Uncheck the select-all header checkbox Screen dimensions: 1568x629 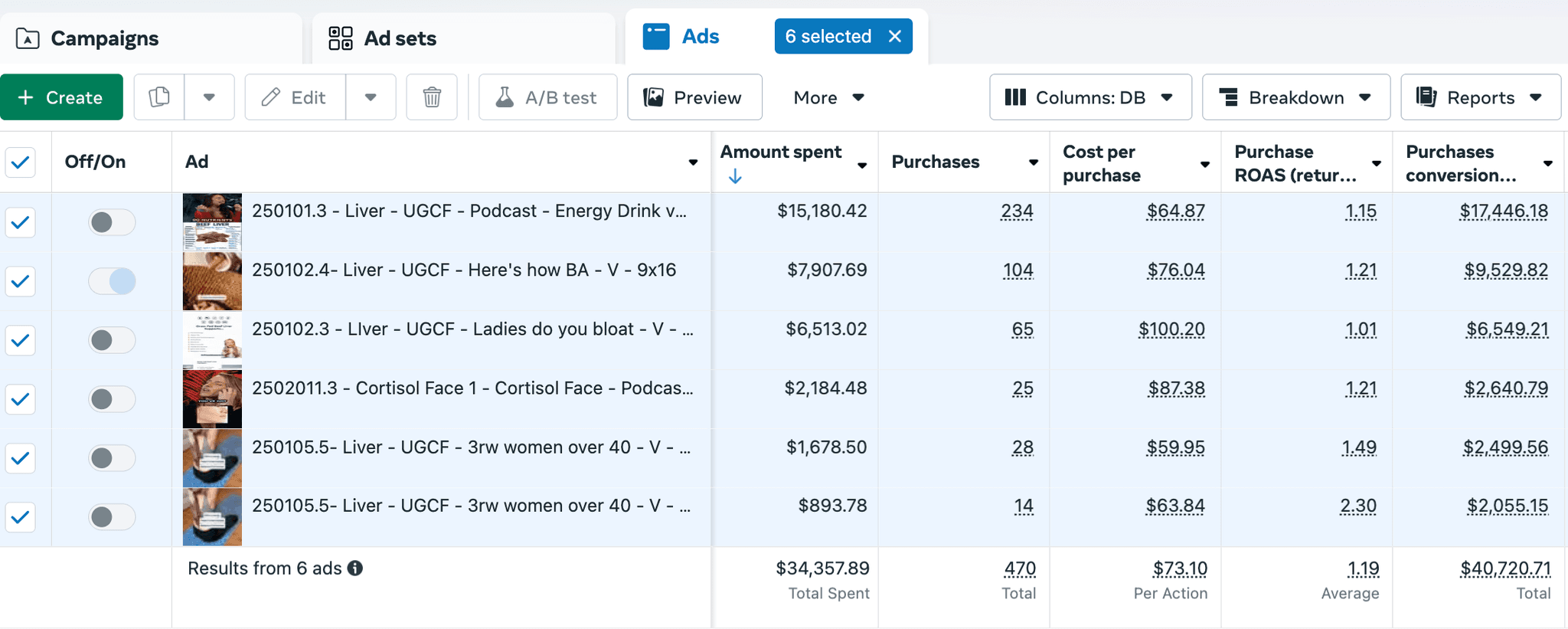[x=21, y=162]
